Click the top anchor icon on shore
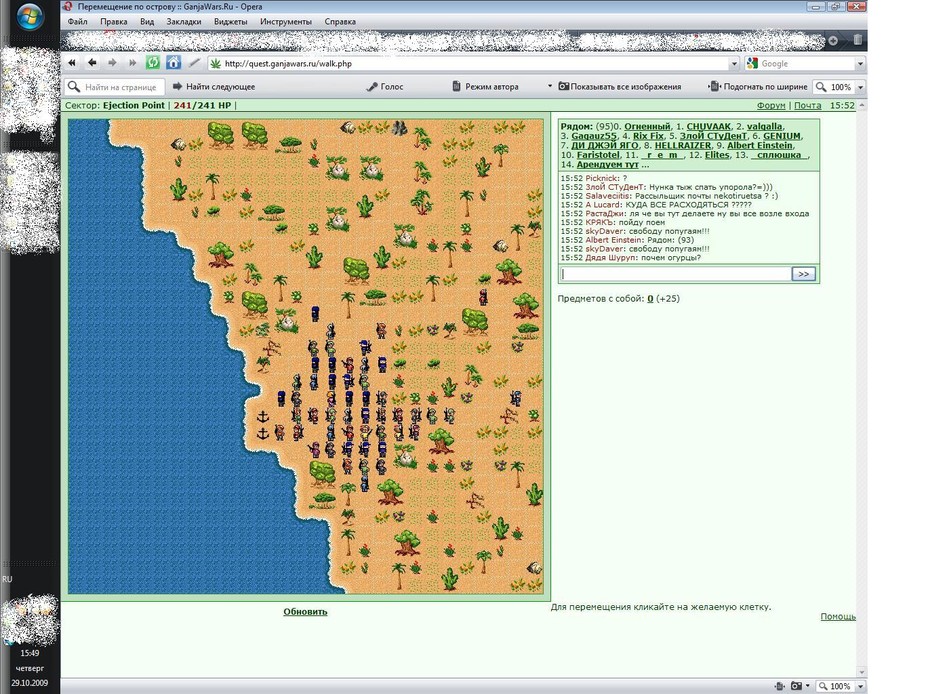The width and height of the screenshot is (930, 694). (x=263, y=418)
